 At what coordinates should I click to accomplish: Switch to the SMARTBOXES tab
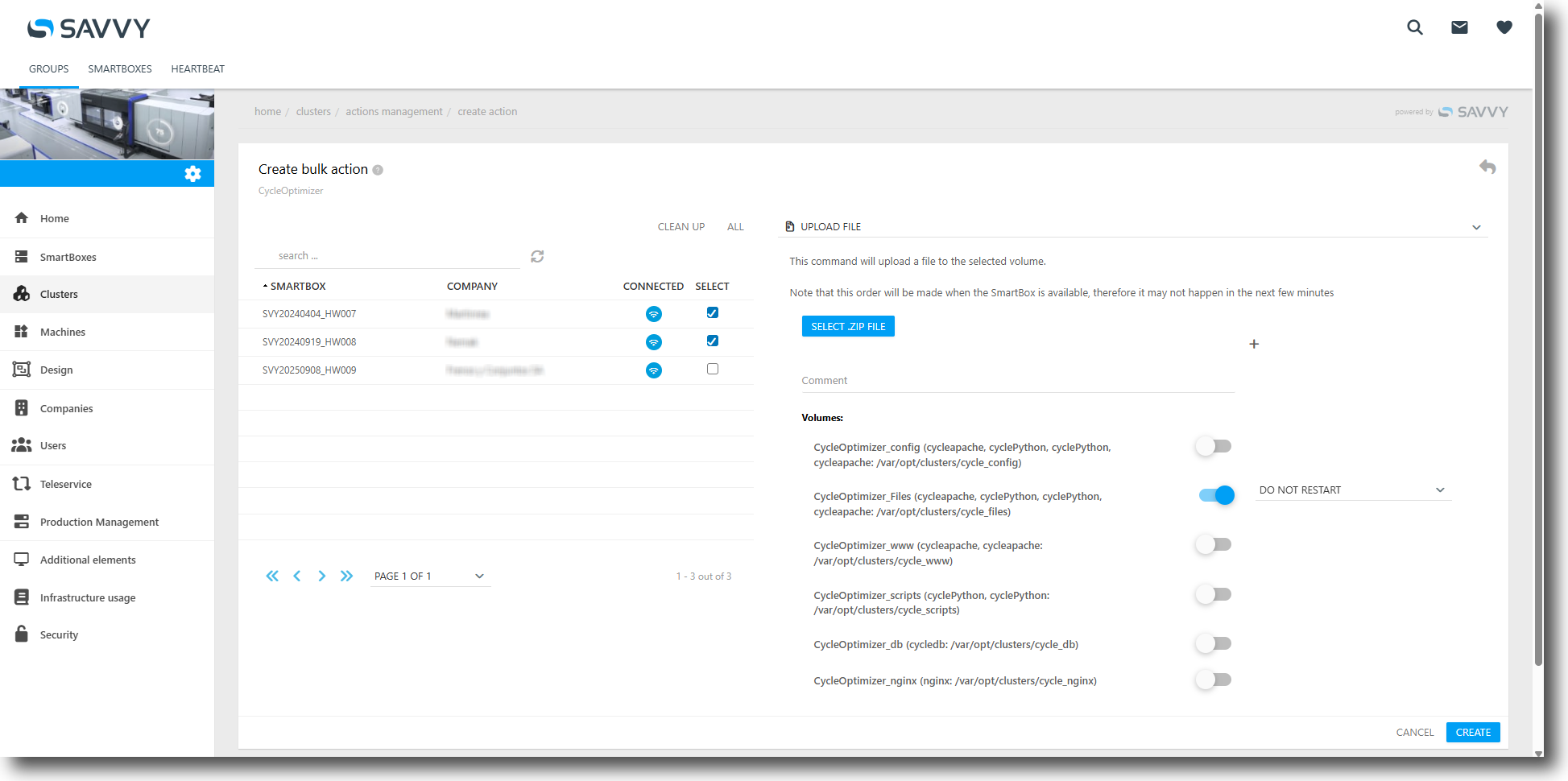tap(120, 69)
